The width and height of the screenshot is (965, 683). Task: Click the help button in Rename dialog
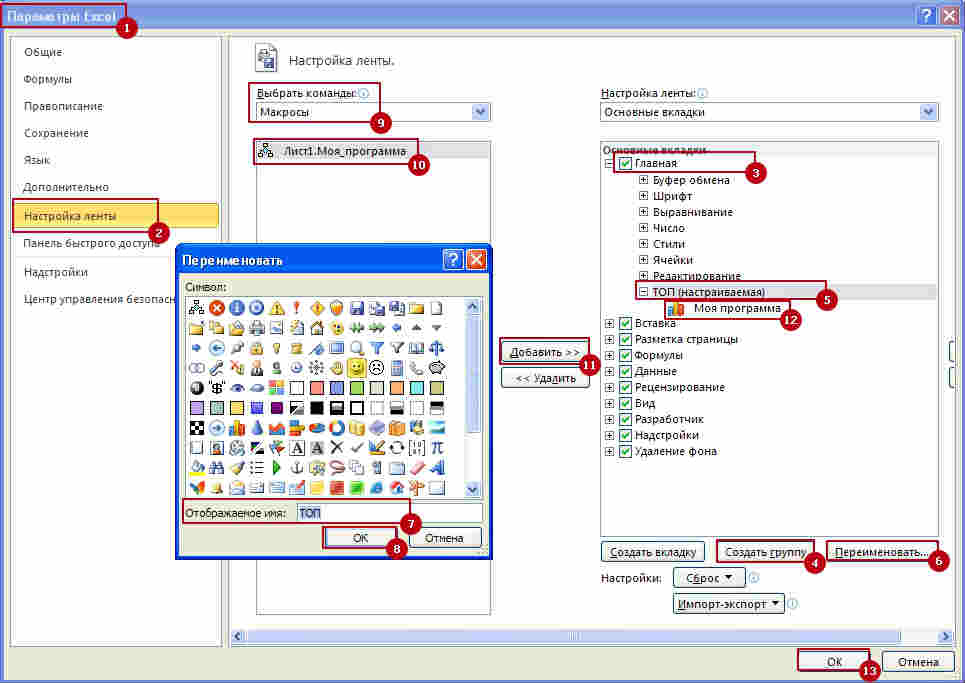(453, 260)
